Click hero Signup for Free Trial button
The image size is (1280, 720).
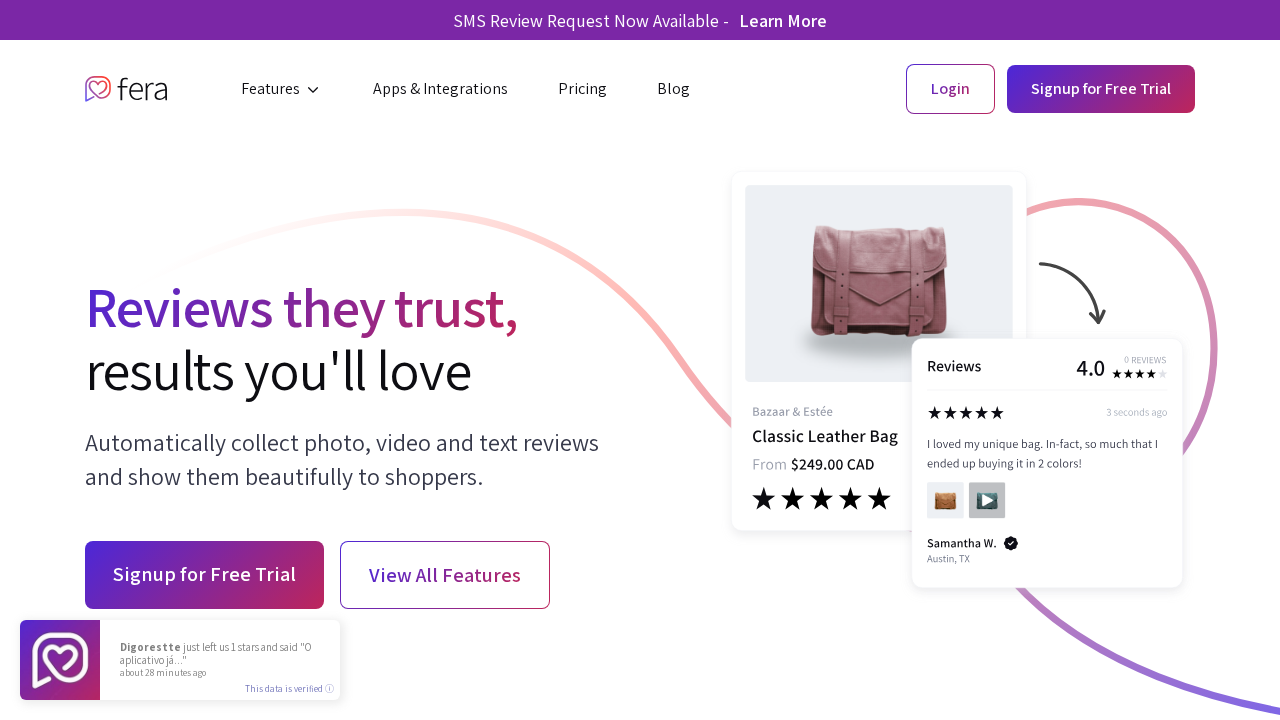point(204,575)
